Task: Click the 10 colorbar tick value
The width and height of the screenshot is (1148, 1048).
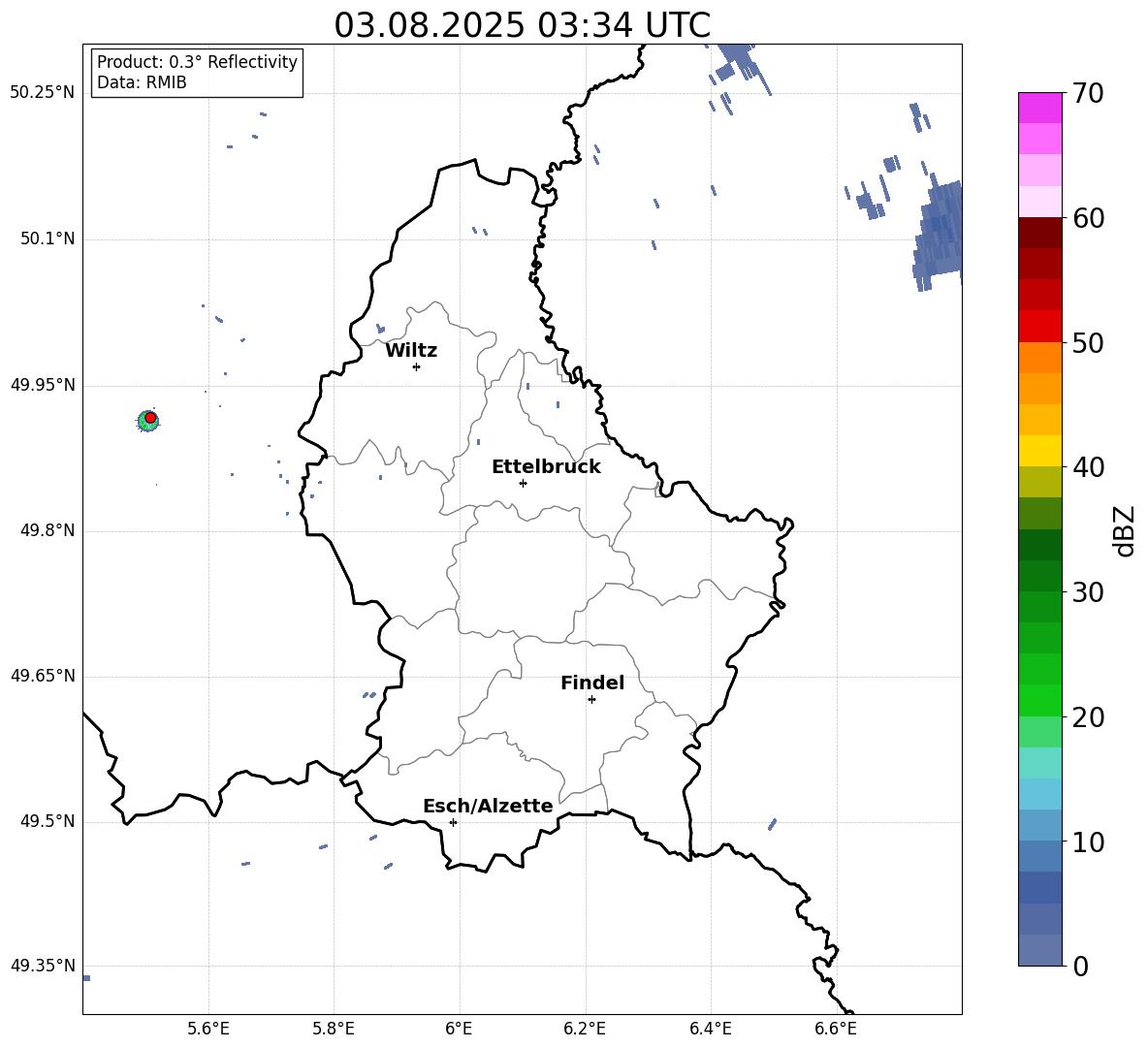Action: click(x=1088, y=842)
